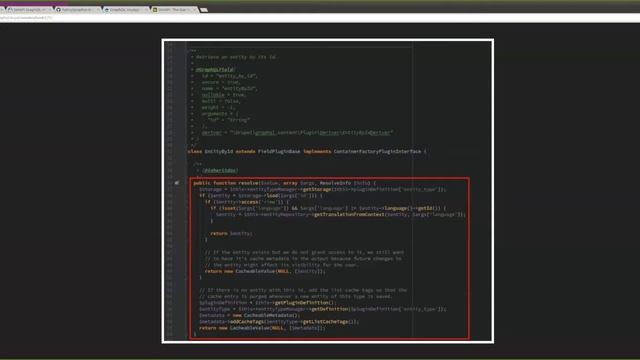Click the 'public function resolve' line

[285, 183]
